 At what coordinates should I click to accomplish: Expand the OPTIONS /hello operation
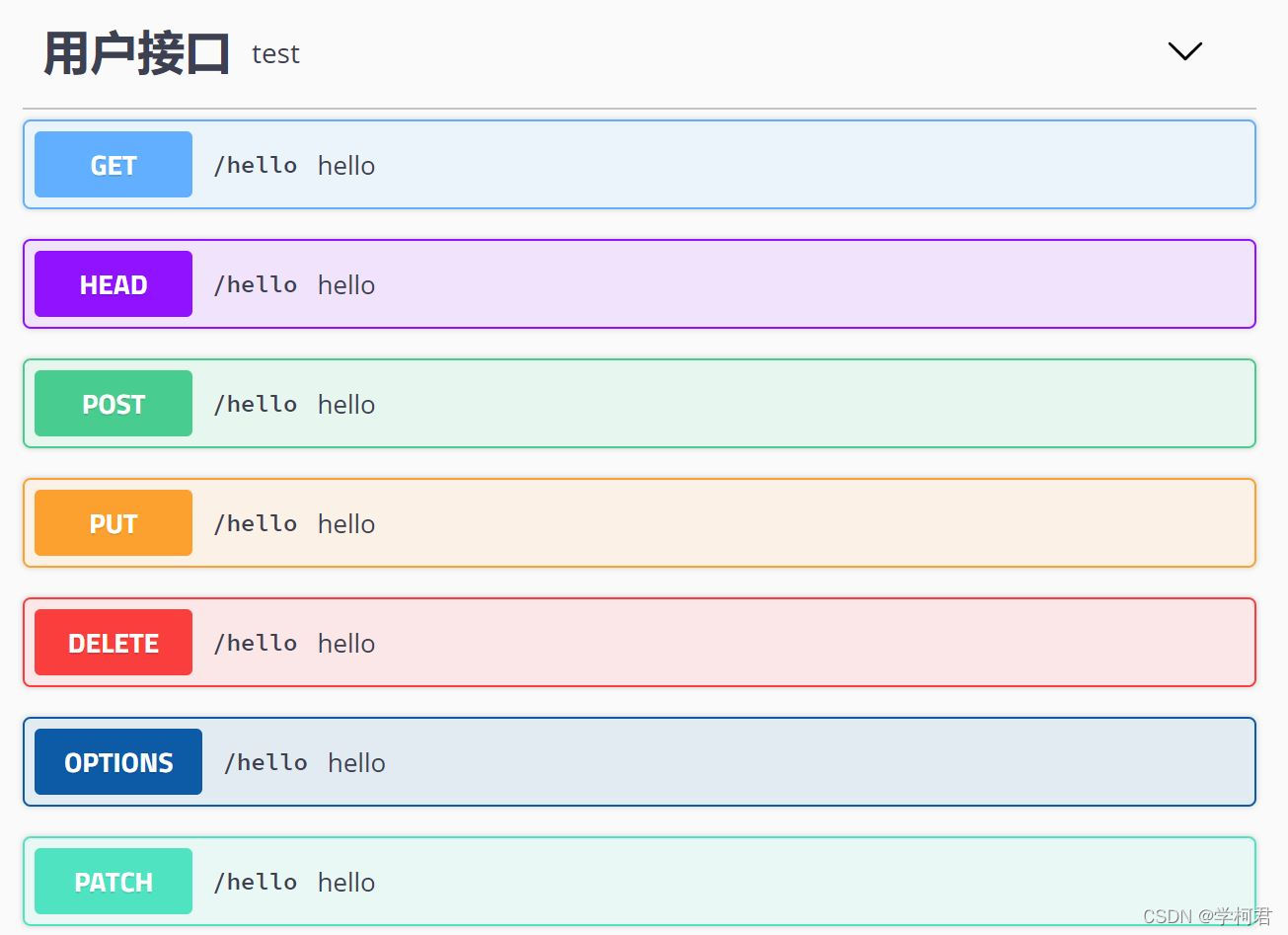(x=640, y=762)
